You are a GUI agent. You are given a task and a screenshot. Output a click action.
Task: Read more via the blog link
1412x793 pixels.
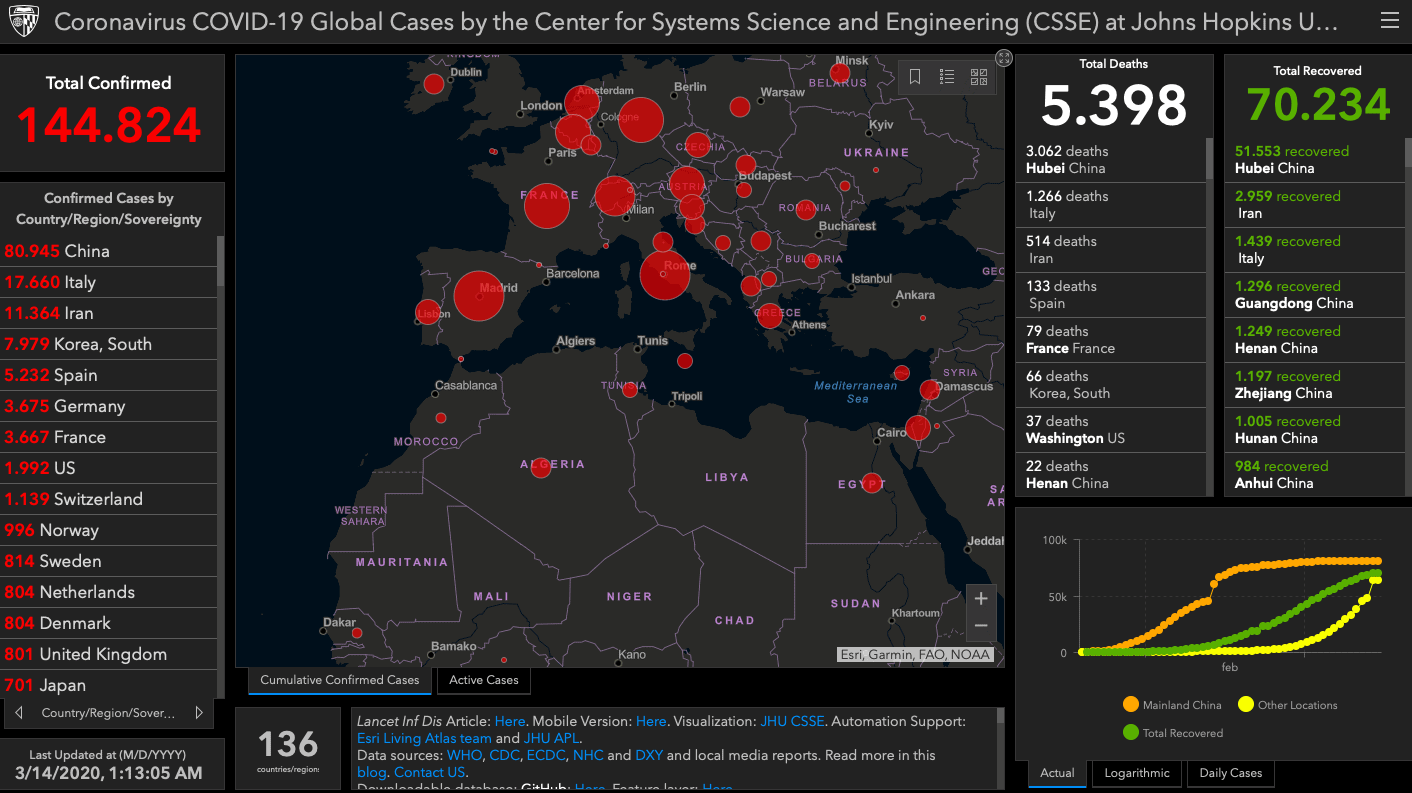[x=372, y=772]
